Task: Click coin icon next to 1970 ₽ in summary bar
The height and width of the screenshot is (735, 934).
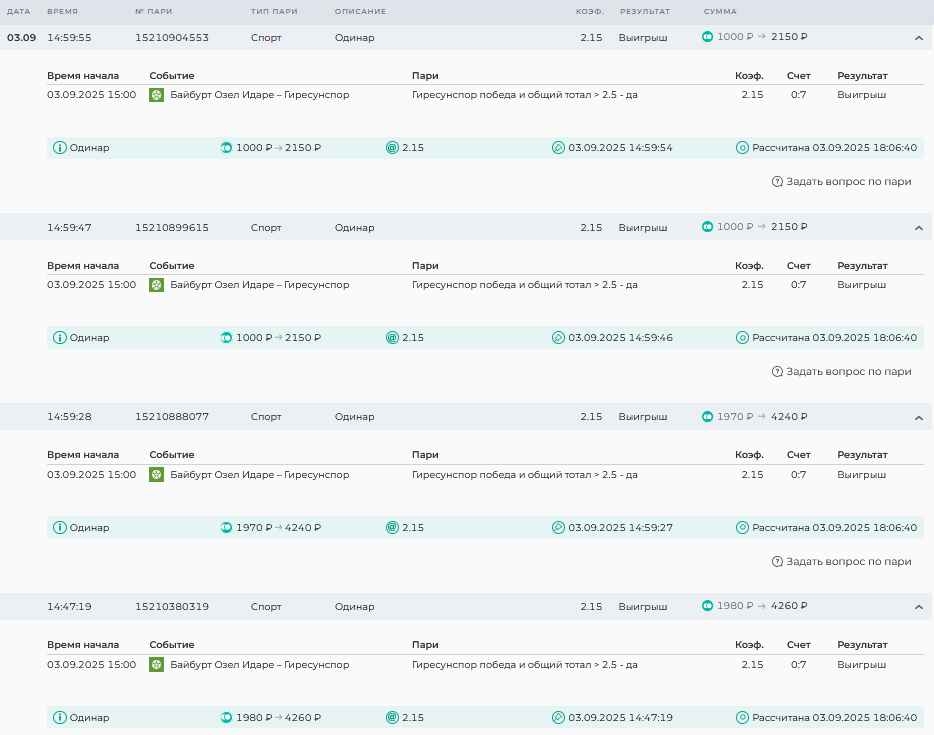Action: point(226,528)
